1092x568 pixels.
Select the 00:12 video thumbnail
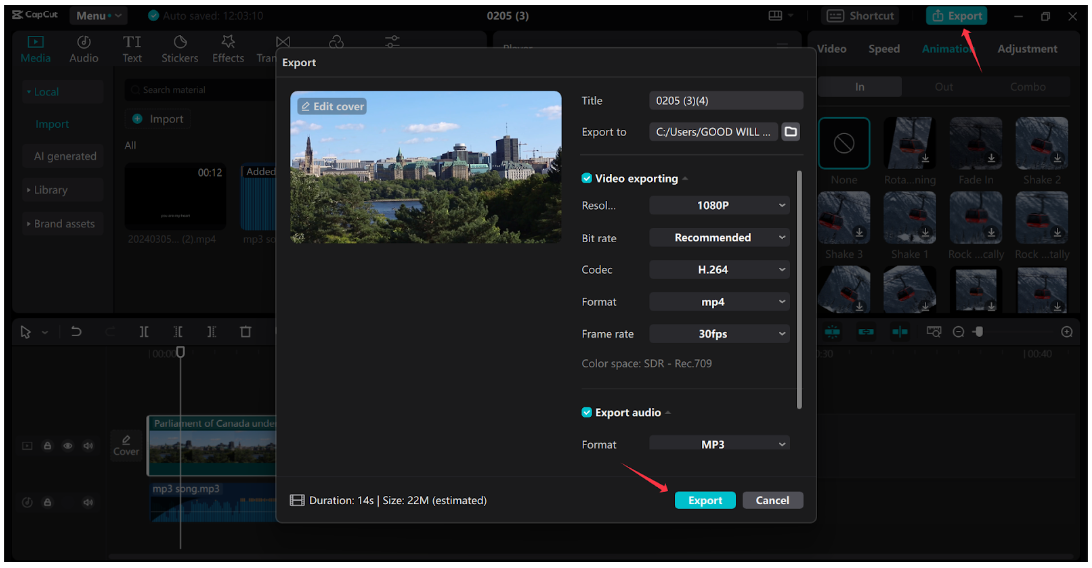tap(176, 197)
